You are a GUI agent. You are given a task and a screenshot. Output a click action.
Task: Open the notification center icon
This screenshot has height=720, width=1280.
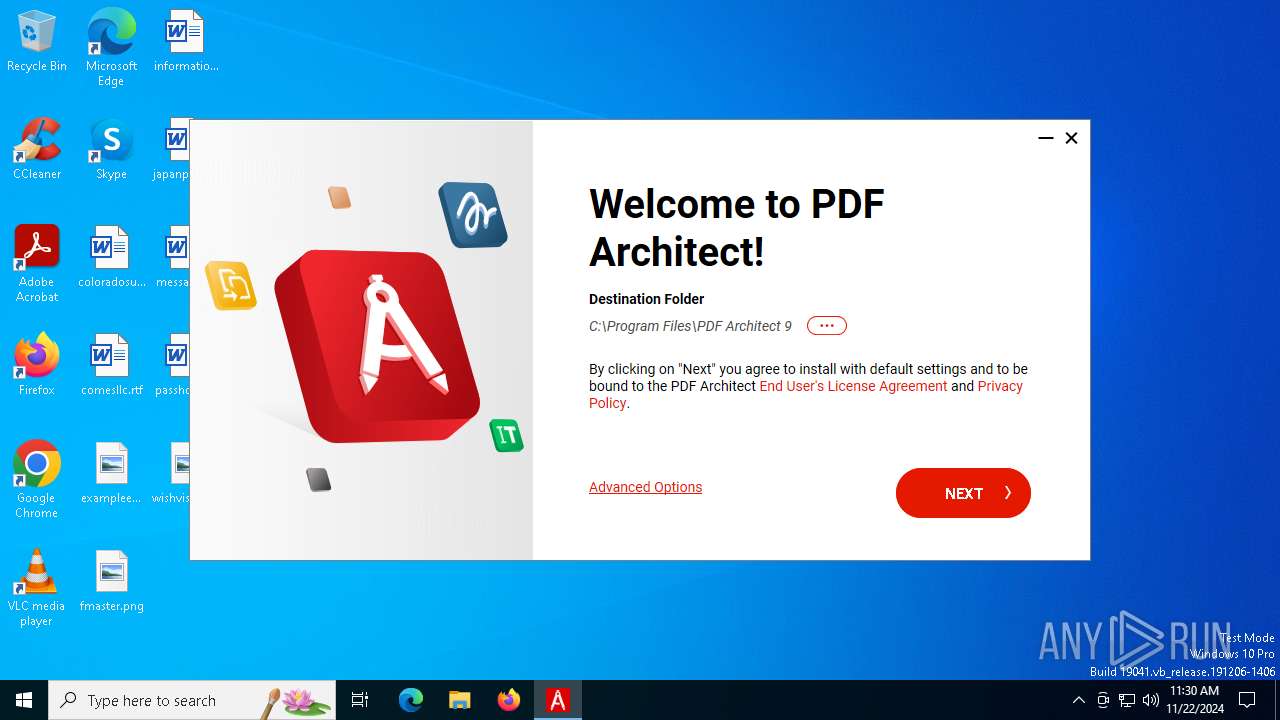(x=1247, y=700)
